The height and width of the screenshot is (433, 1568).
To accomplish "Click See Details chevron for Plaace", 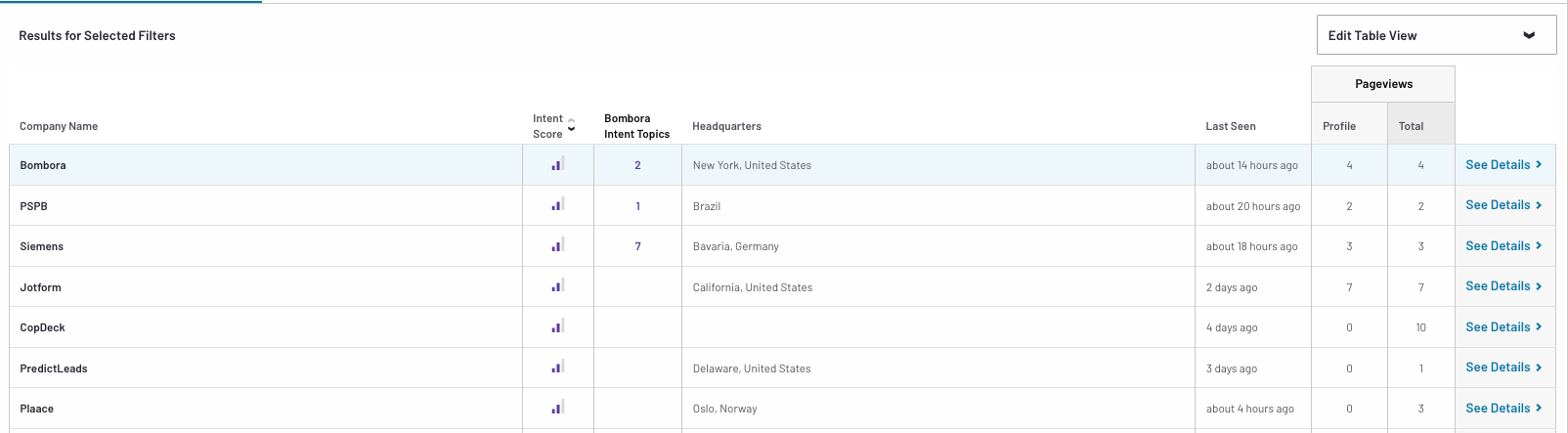I will point(1539,409).
